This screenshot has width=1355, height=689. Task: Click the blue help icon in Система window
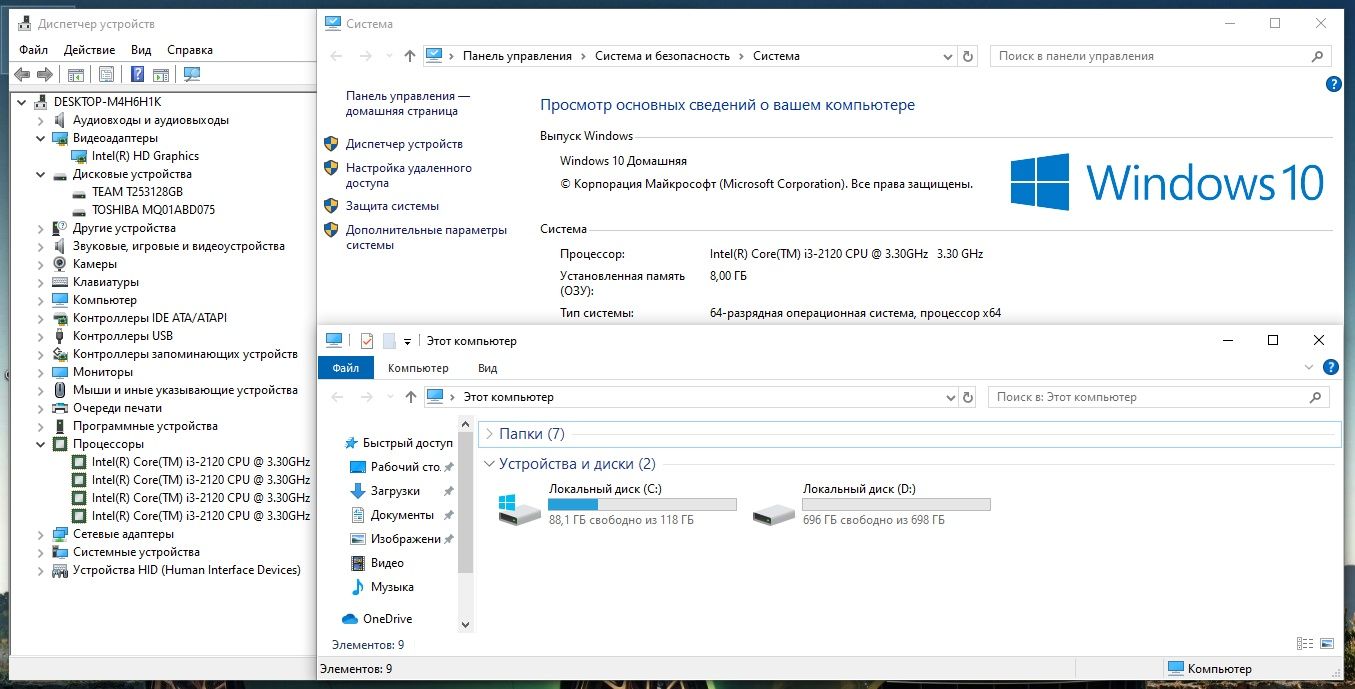[x=1333, y=85]
